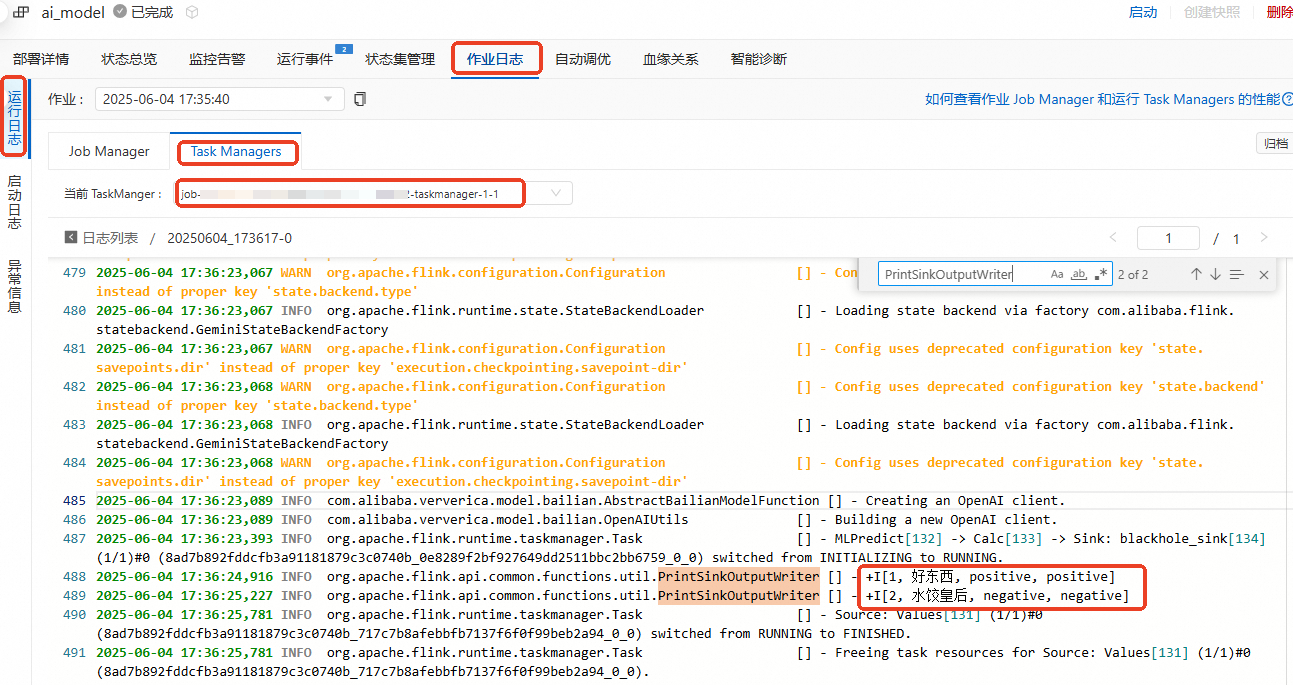Screen dimensions: 1293x685
Task: Click the 2 badge on 运行事件
Action: (x=344, y=48)
